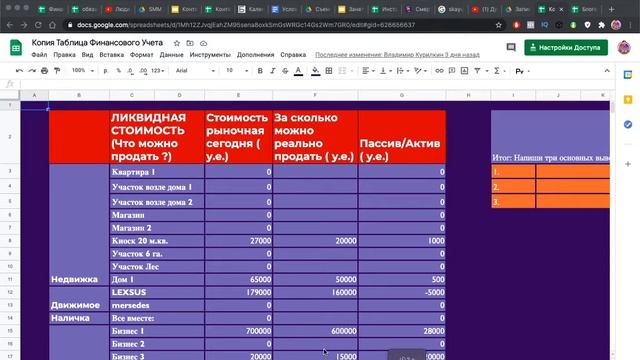
Task: Undo the last action in toolbar
Action: click(19, 71)
